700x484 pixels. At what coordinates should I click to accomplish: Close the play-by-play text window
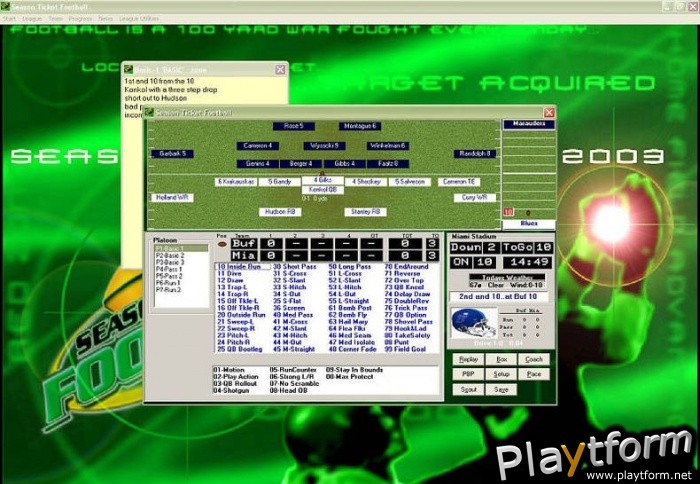[280, 69]
